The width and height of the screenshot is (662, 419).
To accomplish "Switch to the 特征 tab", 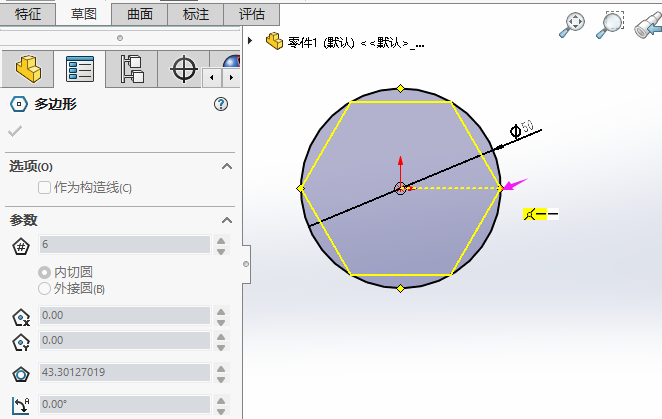I will click(28, 14).
